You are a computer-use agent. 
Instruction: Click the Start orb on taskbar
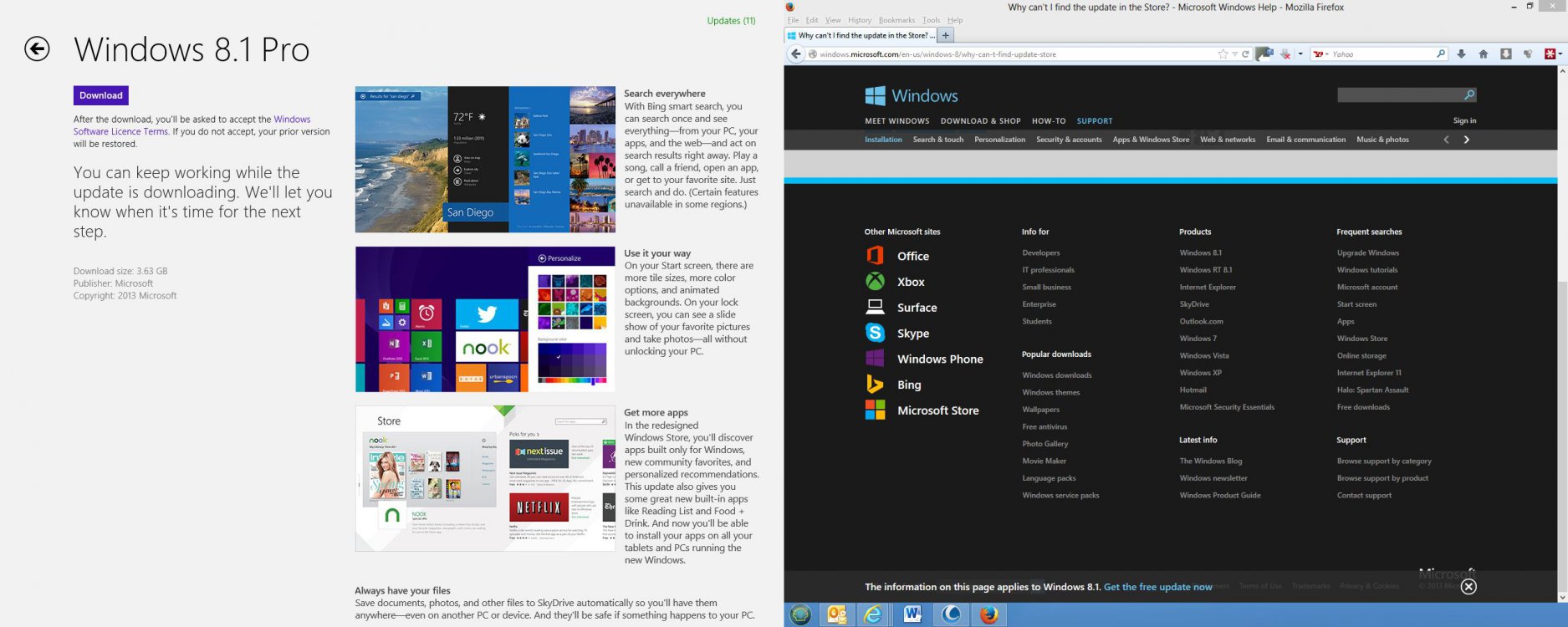(801, 614)
